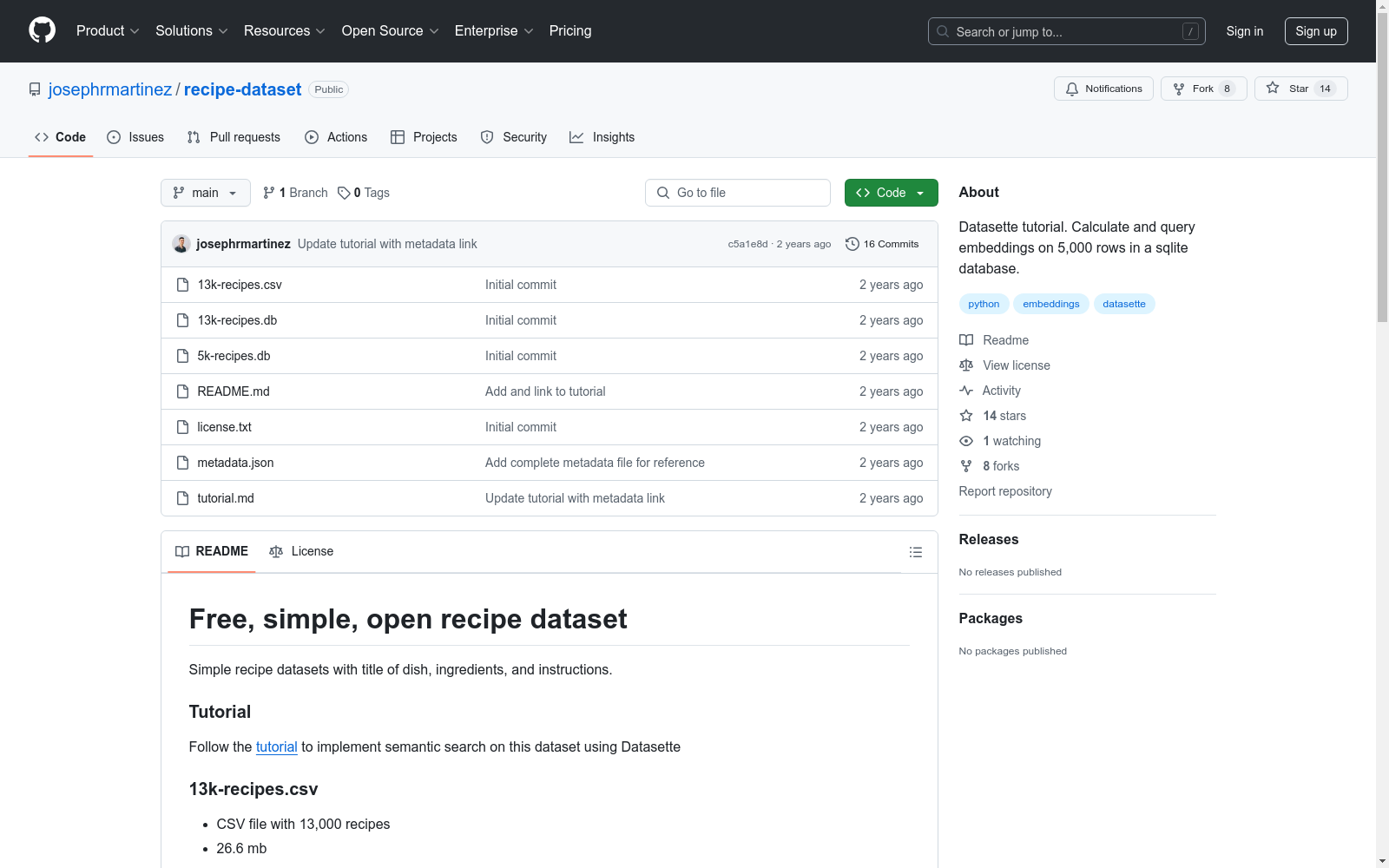
Task: View the 1 watching link
Action: [x=1000, y=441]
